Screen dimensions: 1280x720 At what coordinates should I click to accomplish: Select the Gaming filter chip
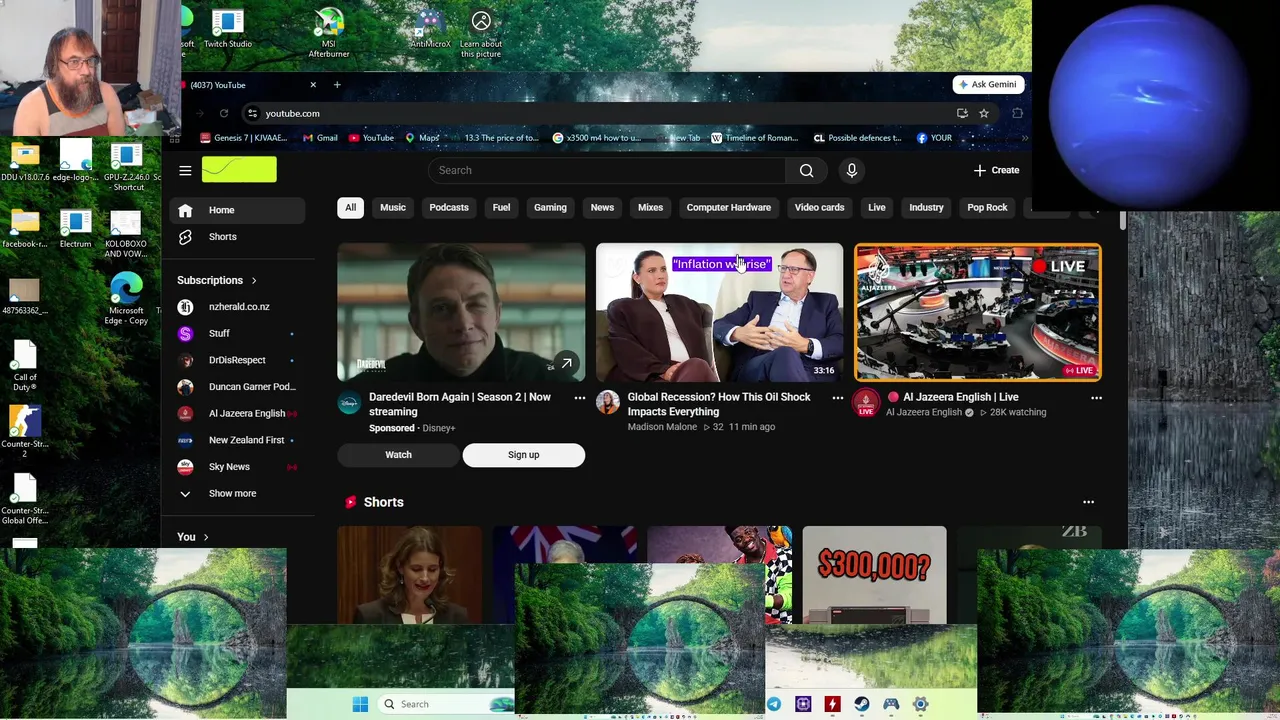550,207
